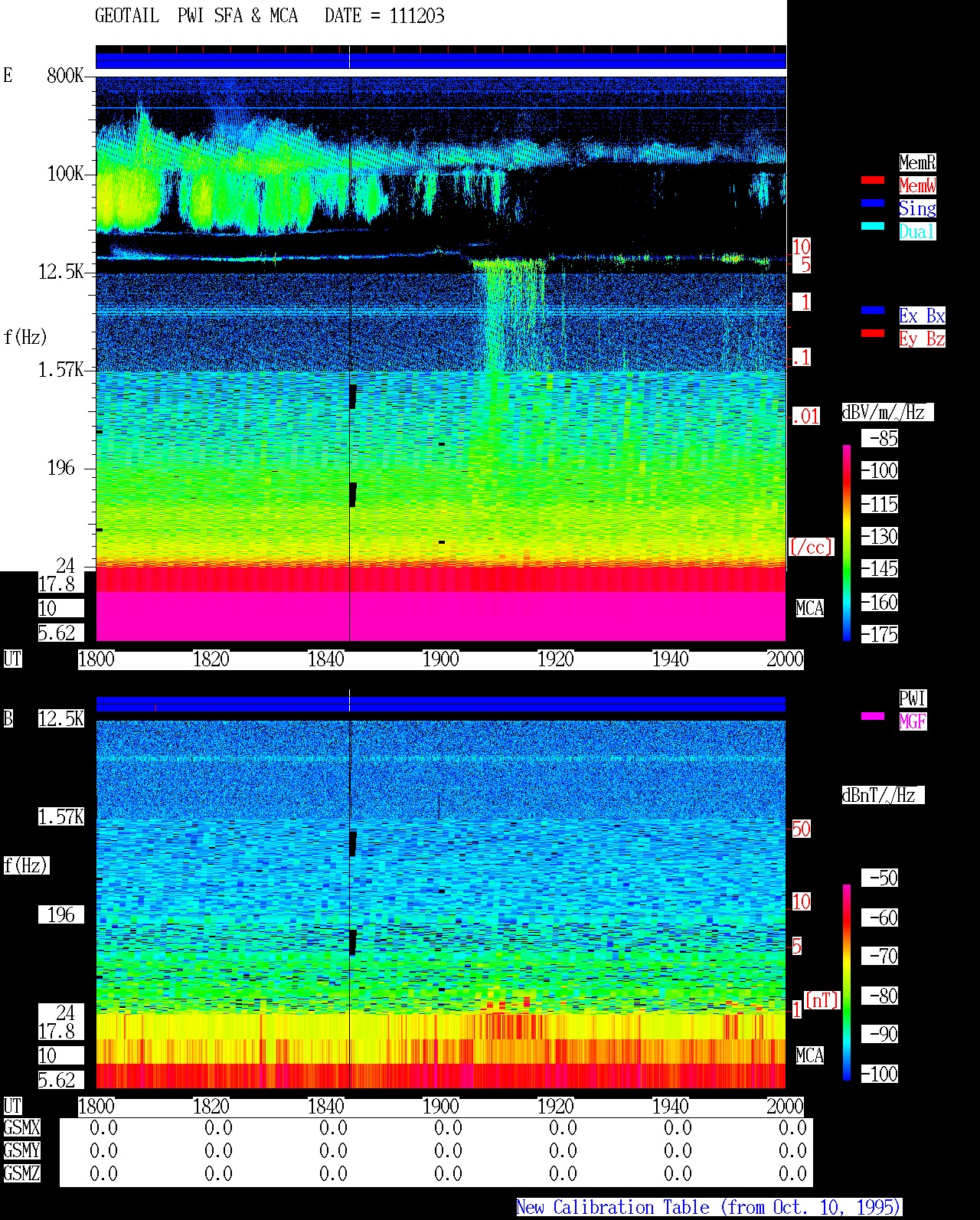The image size is (980, 1220).
Task: Click the MemW legend label
Action: [917, 185]
